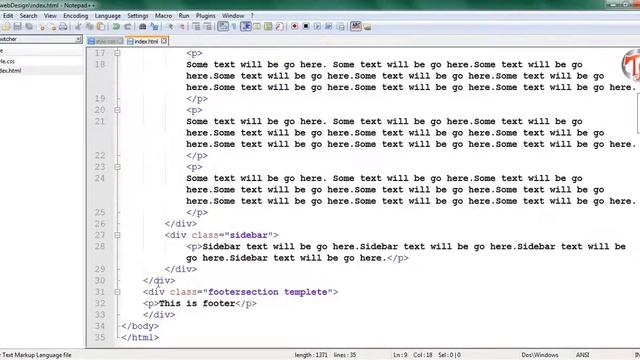The height and width of the screenshot is (360, 640).
Task: Click the Dos\Windows status bar entry
Action: [540, 355]
